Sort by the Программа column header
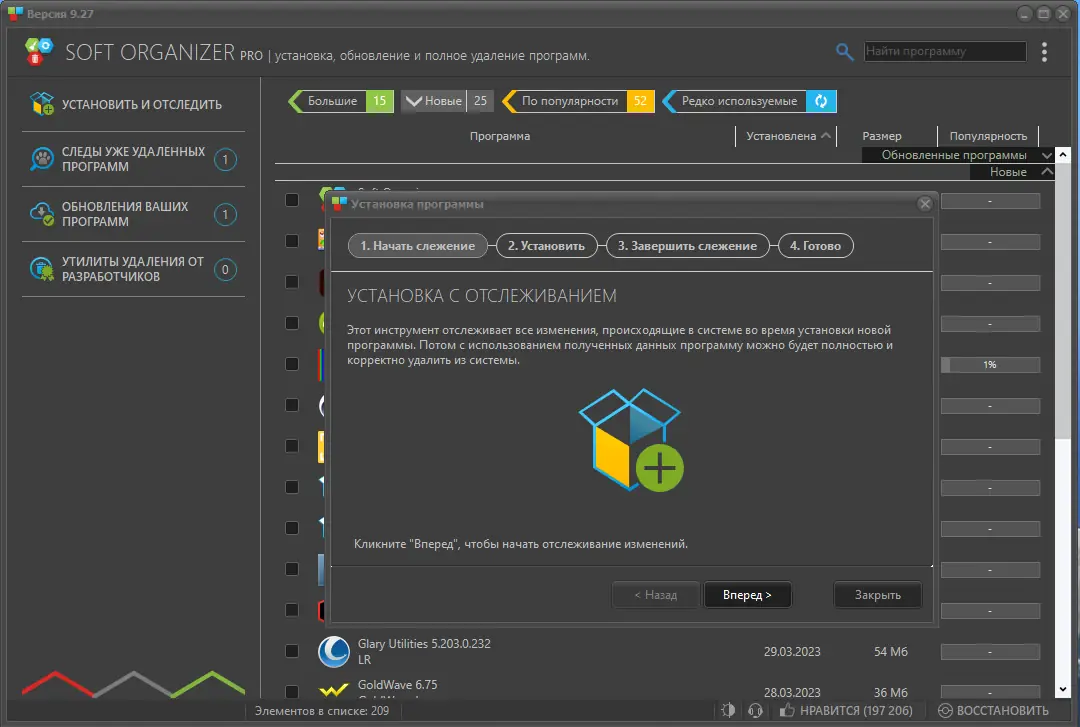The width and height of the screenshot is (1080, 727). (x=500, y=136)
